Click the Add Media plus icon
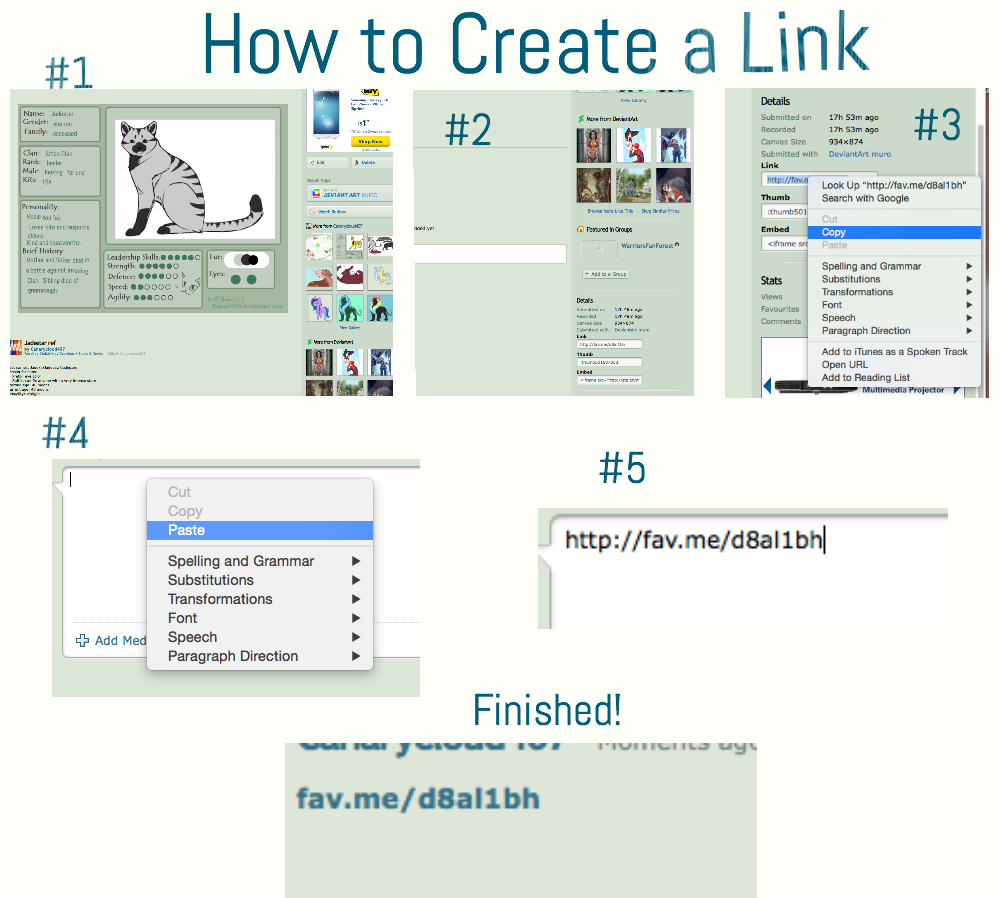The image size is (1003, 898). (x=82, y=641)
